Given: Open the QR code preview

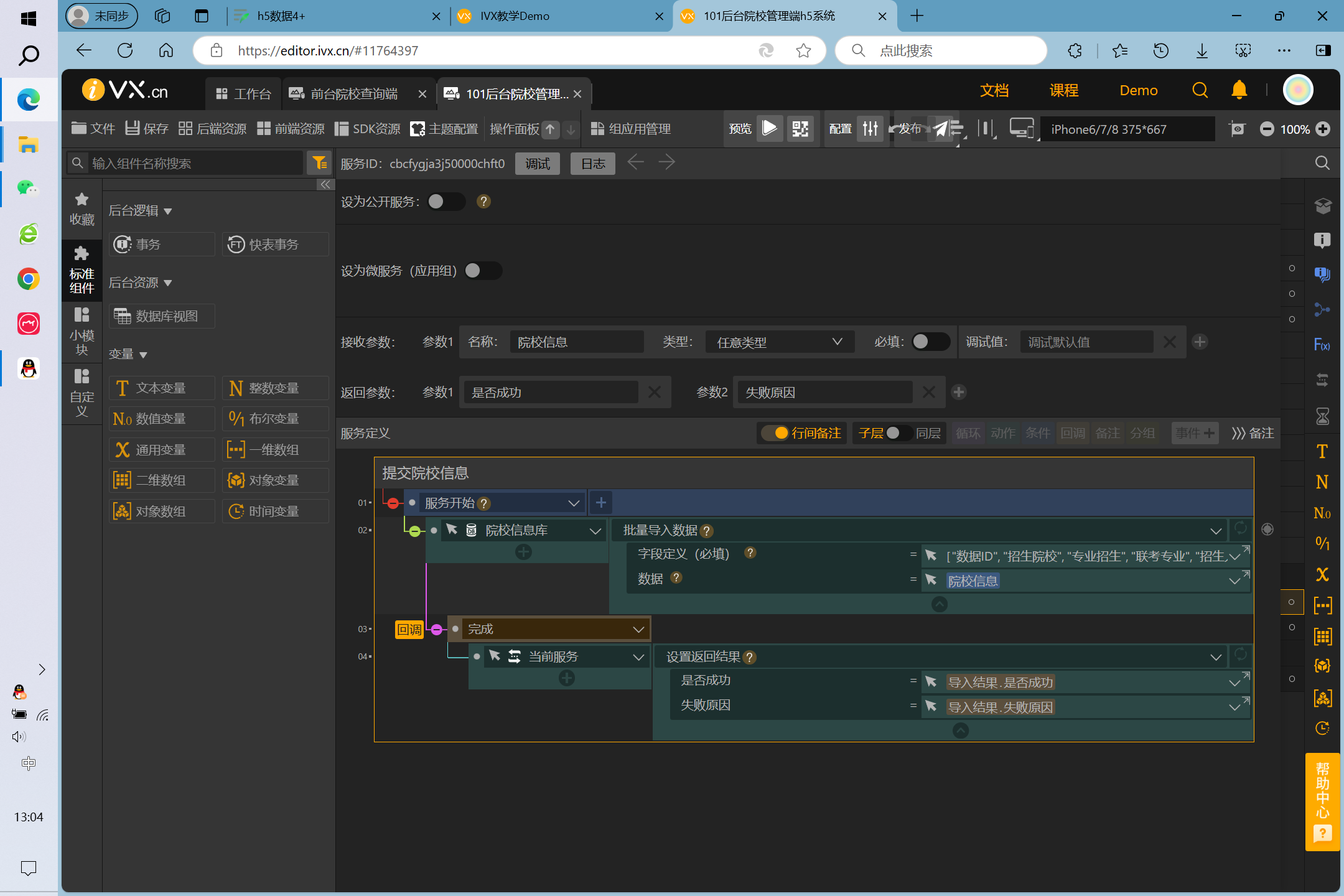Looking at the screenshot, I should pos(800,129).
